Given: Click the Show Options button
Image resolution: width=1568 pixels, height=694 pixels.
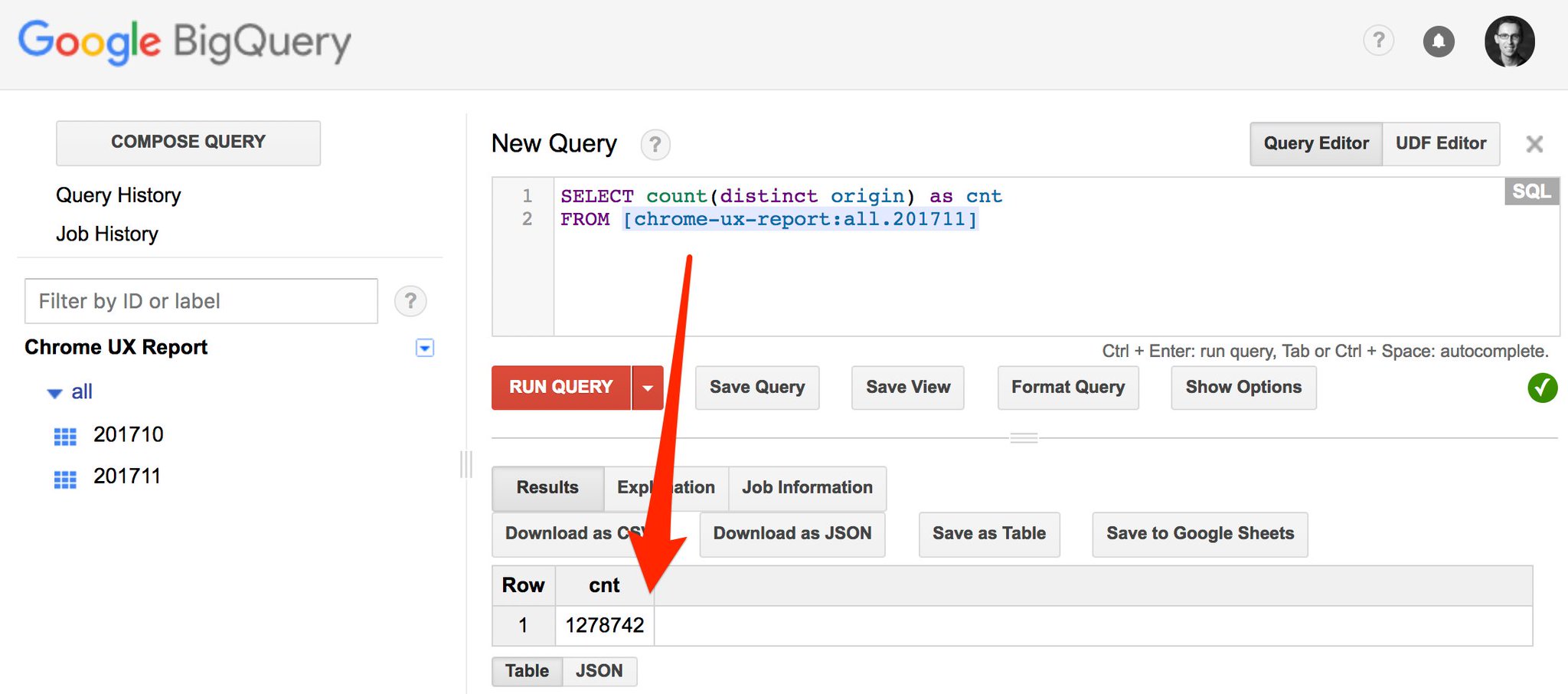Looking at the screenshot, I should [1243, 388].
